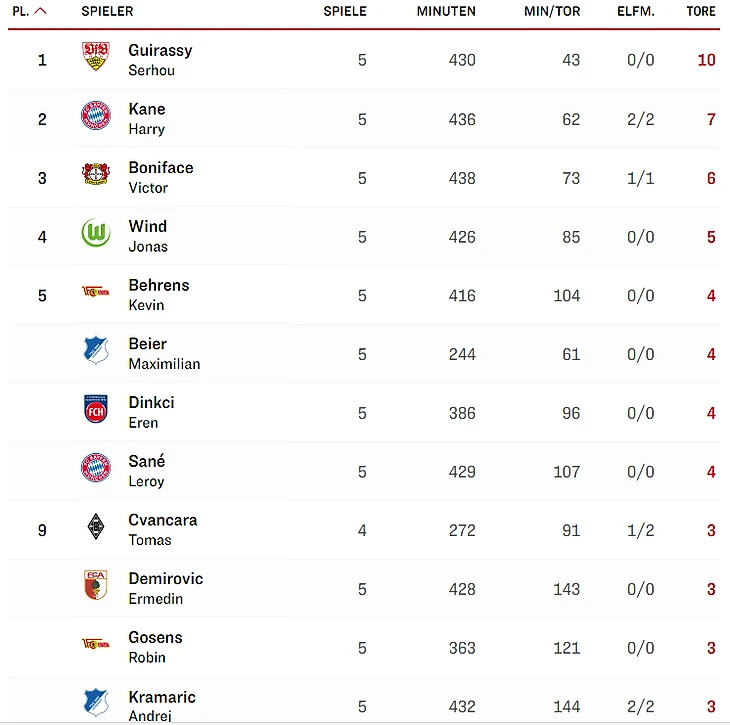This screenshot has width=730, height=725.
Task: Click the VfB Stuttgart logo beside Guirassy
Action: click(96, 57)
